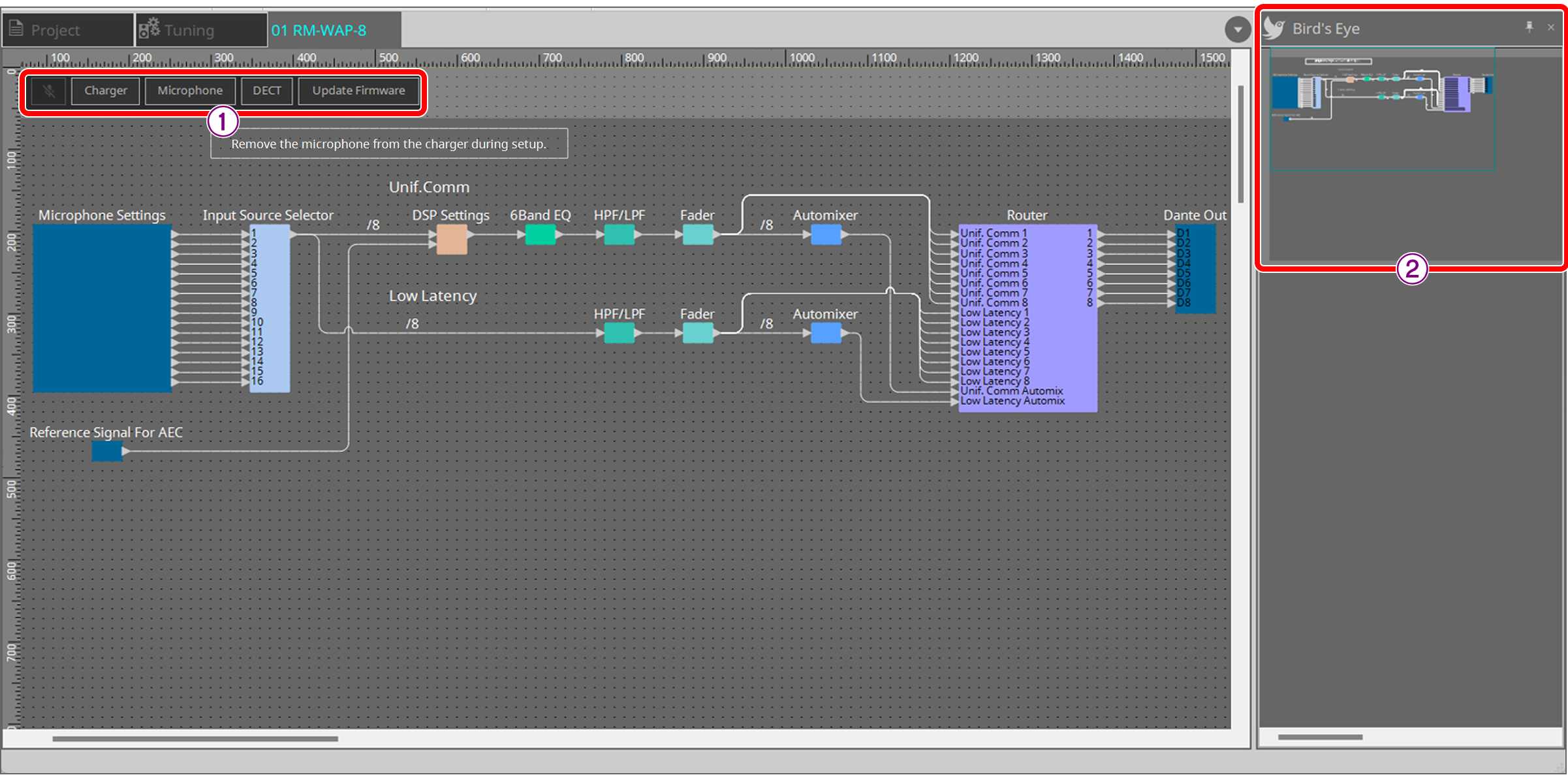Select the Low Latency Automixer block
The width and height of the screenshot is (1568, 775).
[x=825, y=333]
